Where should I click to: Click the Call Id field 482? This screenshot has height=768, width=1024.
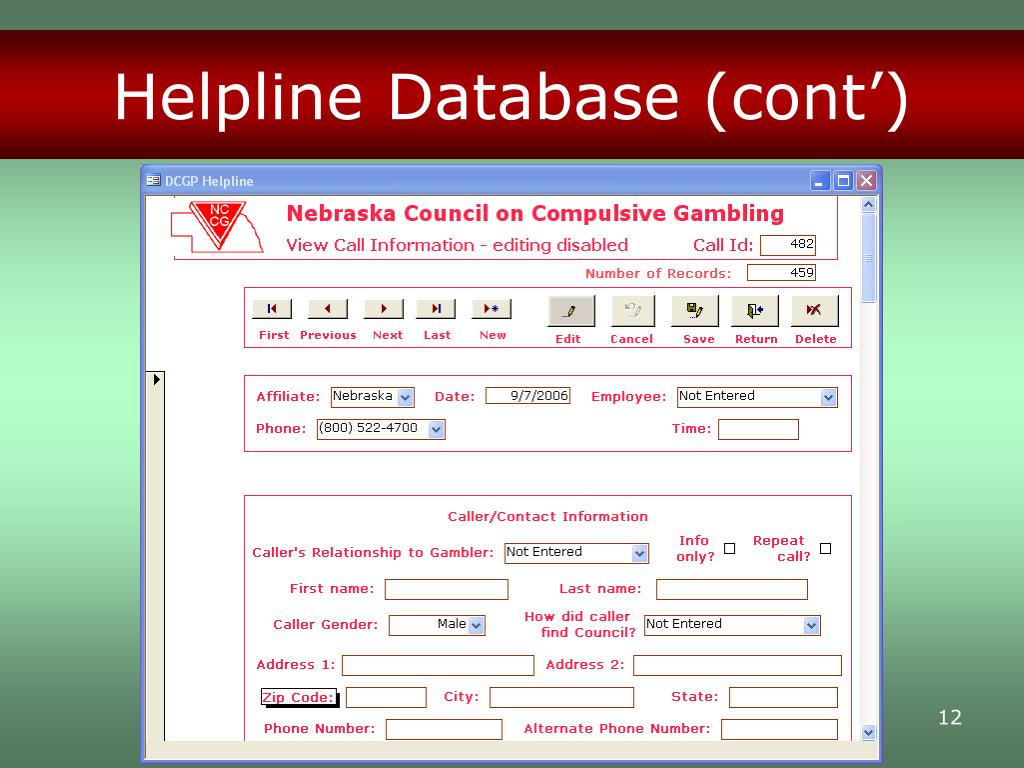tap(788, 245)
